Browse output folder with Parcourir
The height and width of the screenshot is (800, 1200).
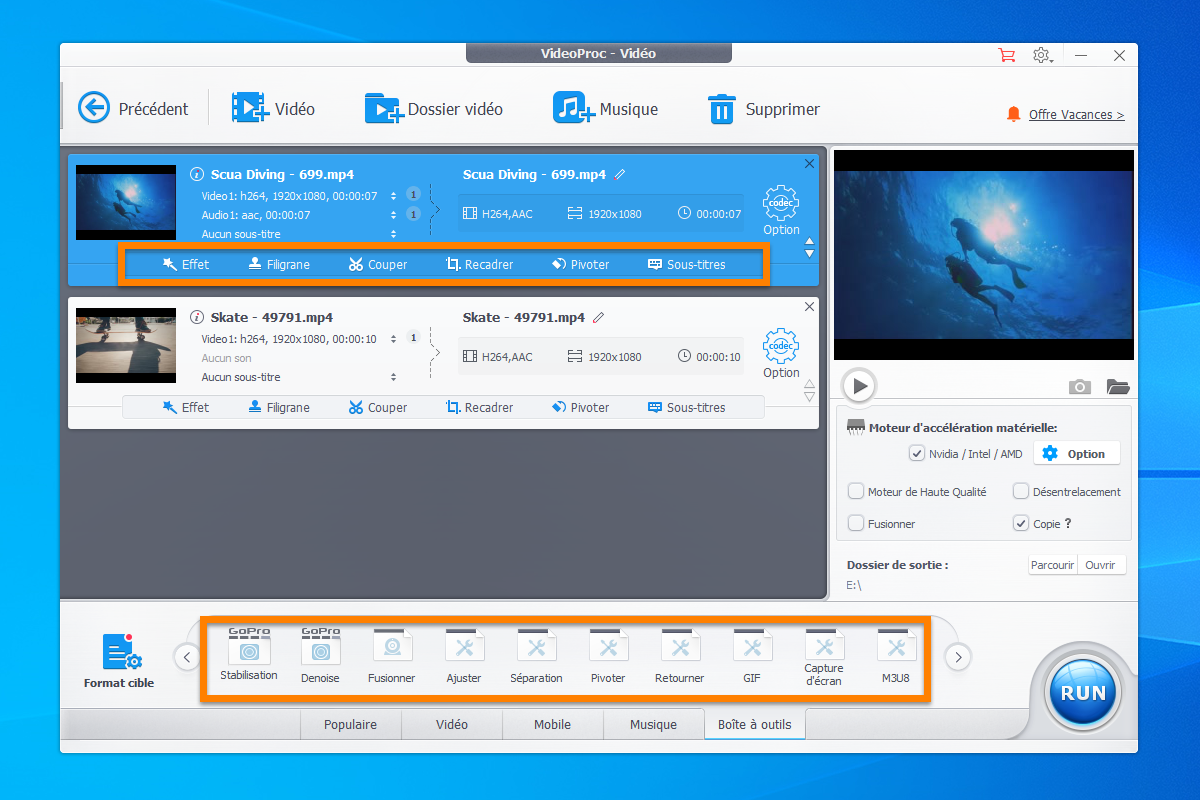tap(1052, 565)
